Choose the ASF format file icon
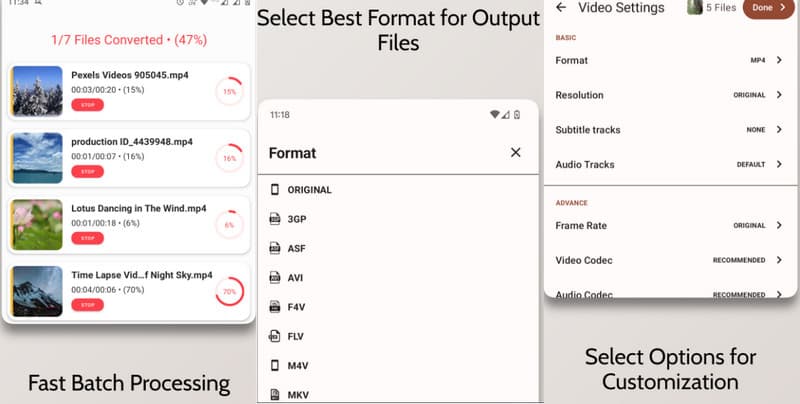800x404 pixels. 275,247
